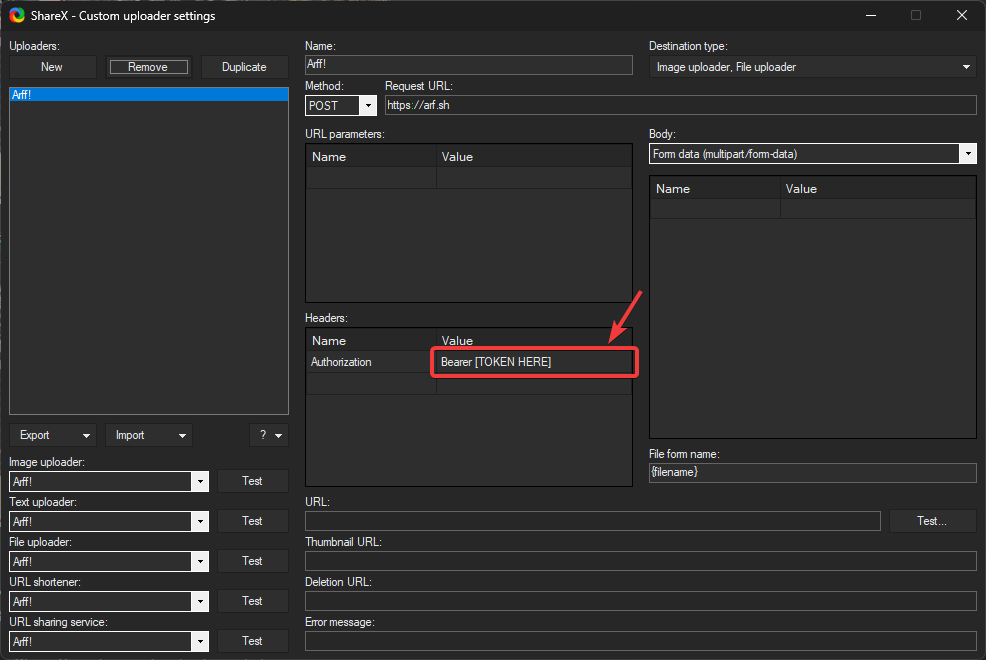Test the Text uploader
The height and width of the screenshot is (660, 986).
[253, 521]
